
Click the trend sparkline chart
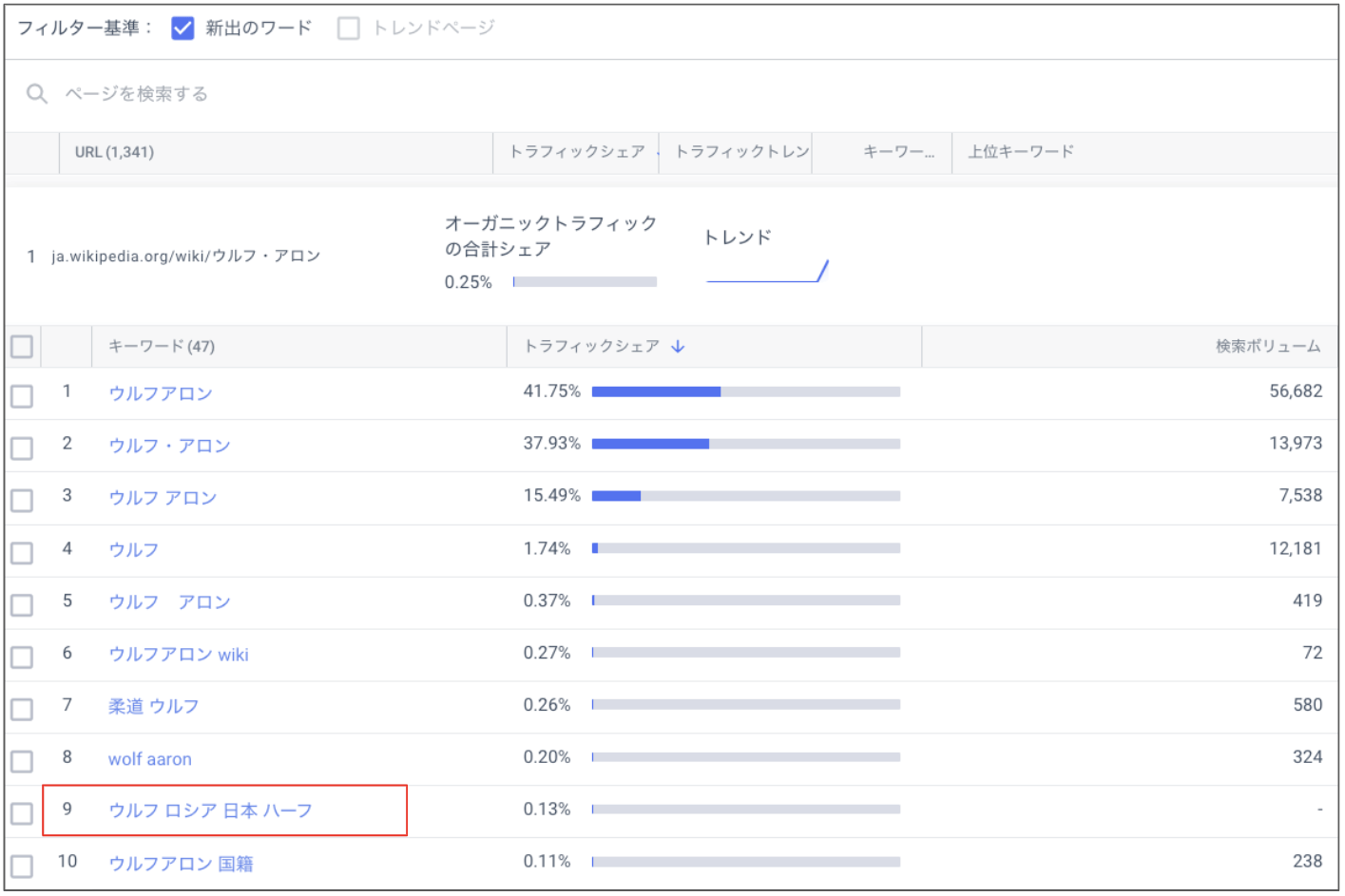tap(768, 271)
